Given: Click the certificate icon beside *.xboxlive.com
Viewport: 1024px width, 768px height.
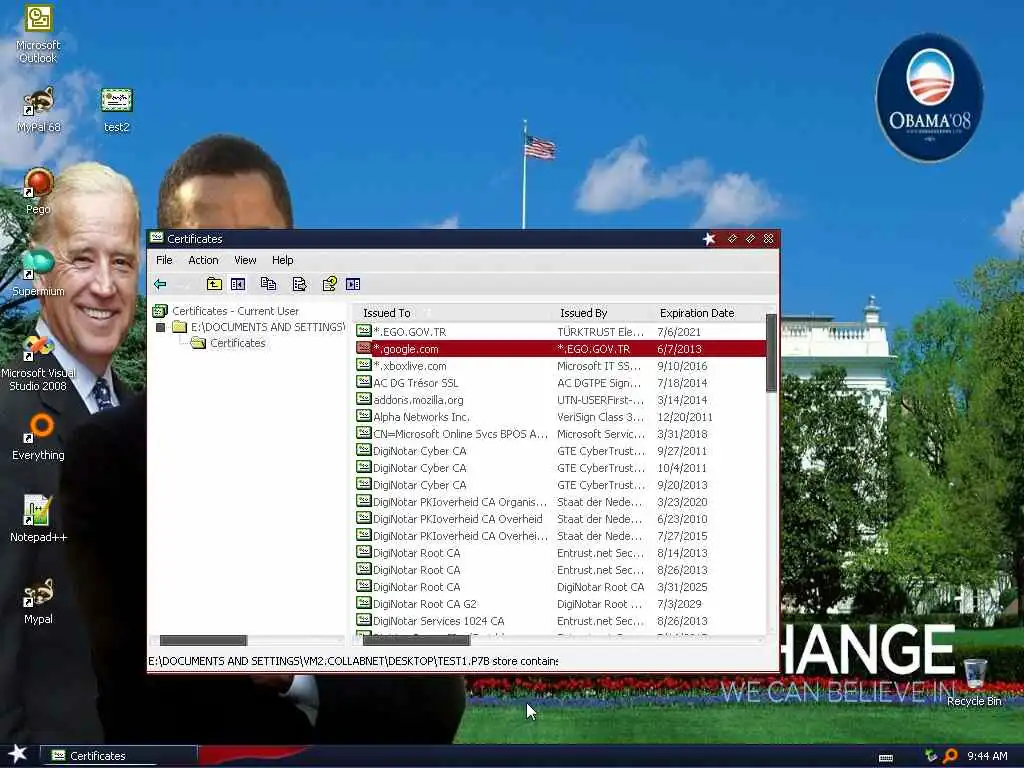Looking at the screenshot, I should 364,365.
